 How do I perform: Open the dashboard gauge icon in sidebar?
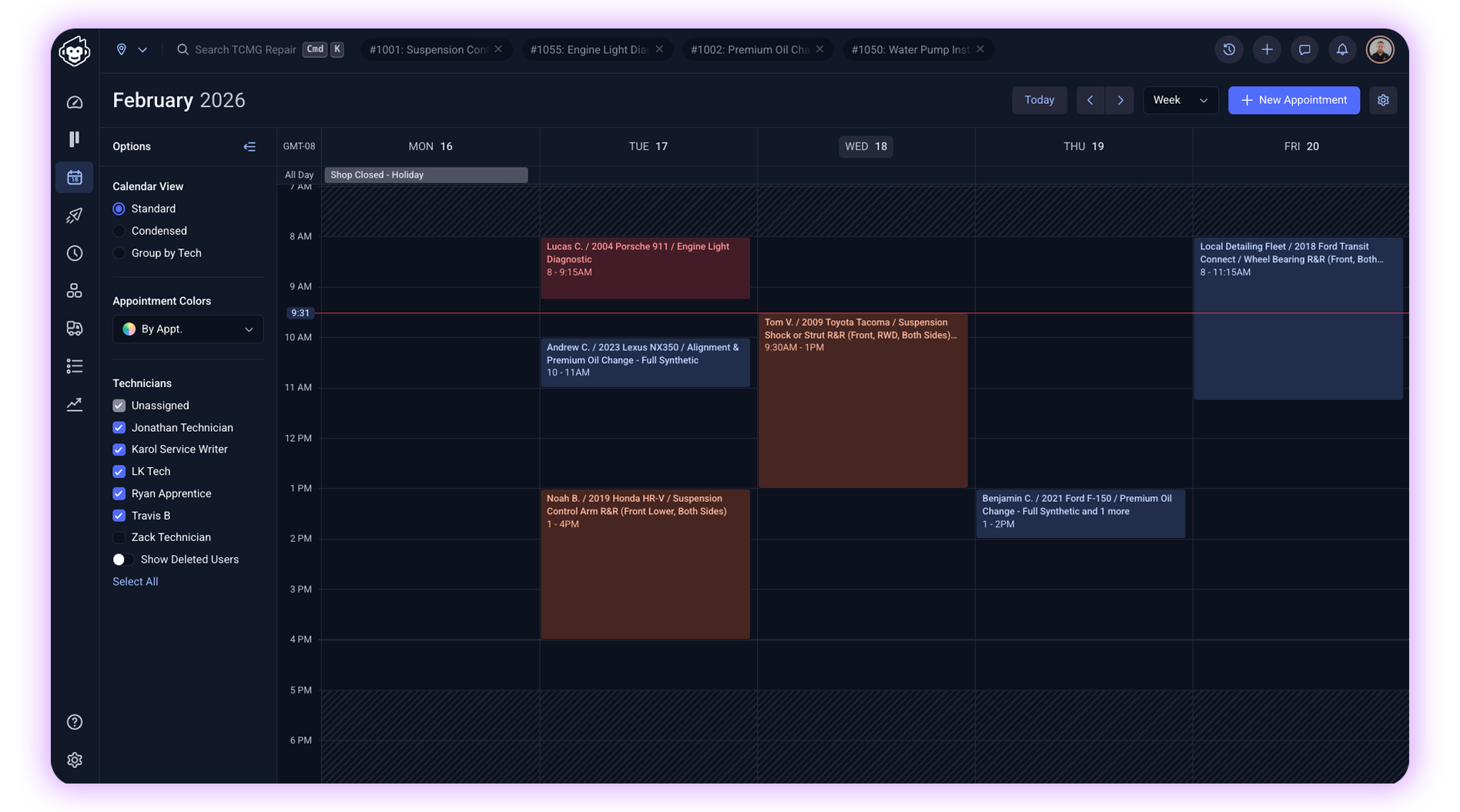click(x=75, y=102)
